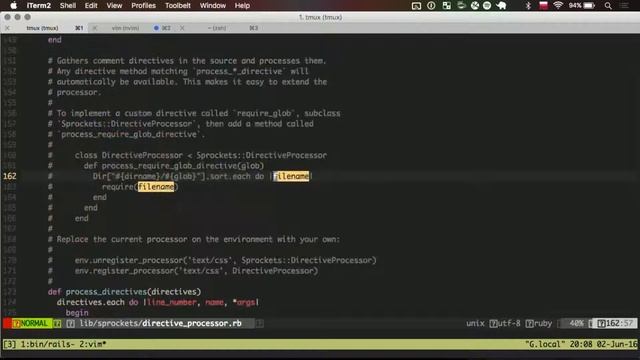Open the Profiles menu
This screenshot has width=640, height=360.
[143, 5]
